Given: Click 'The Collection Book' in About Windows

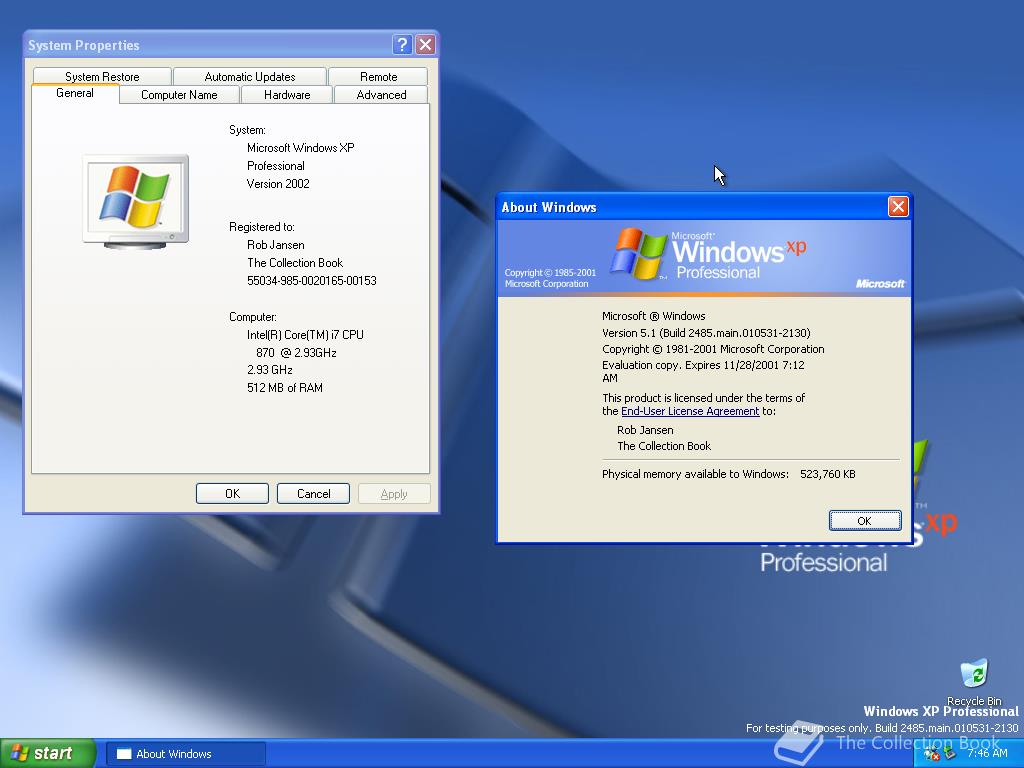Looking at the screenshot, I should pos(664,446).
